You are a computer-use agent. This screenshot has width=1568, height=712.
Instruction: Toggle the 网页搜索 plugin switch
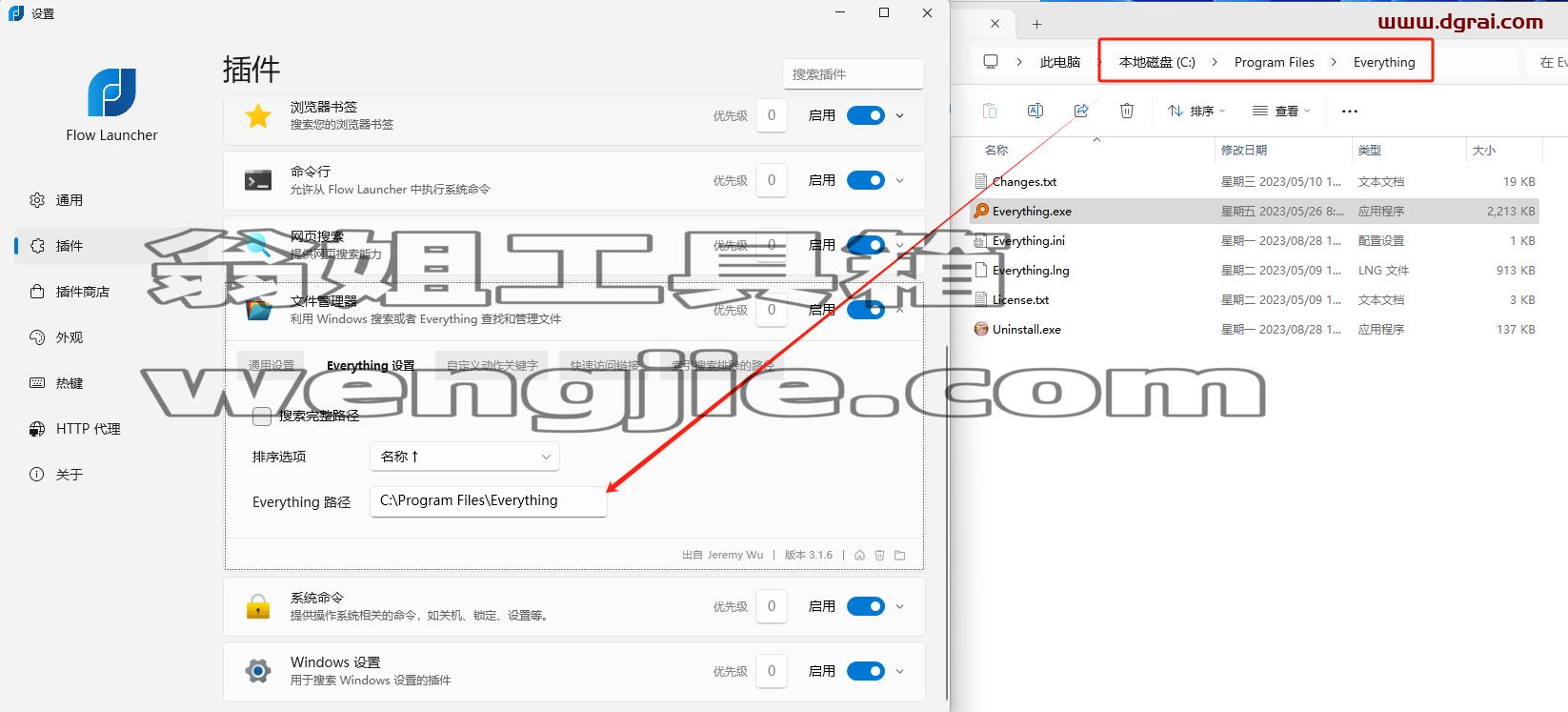coord(866,245)
